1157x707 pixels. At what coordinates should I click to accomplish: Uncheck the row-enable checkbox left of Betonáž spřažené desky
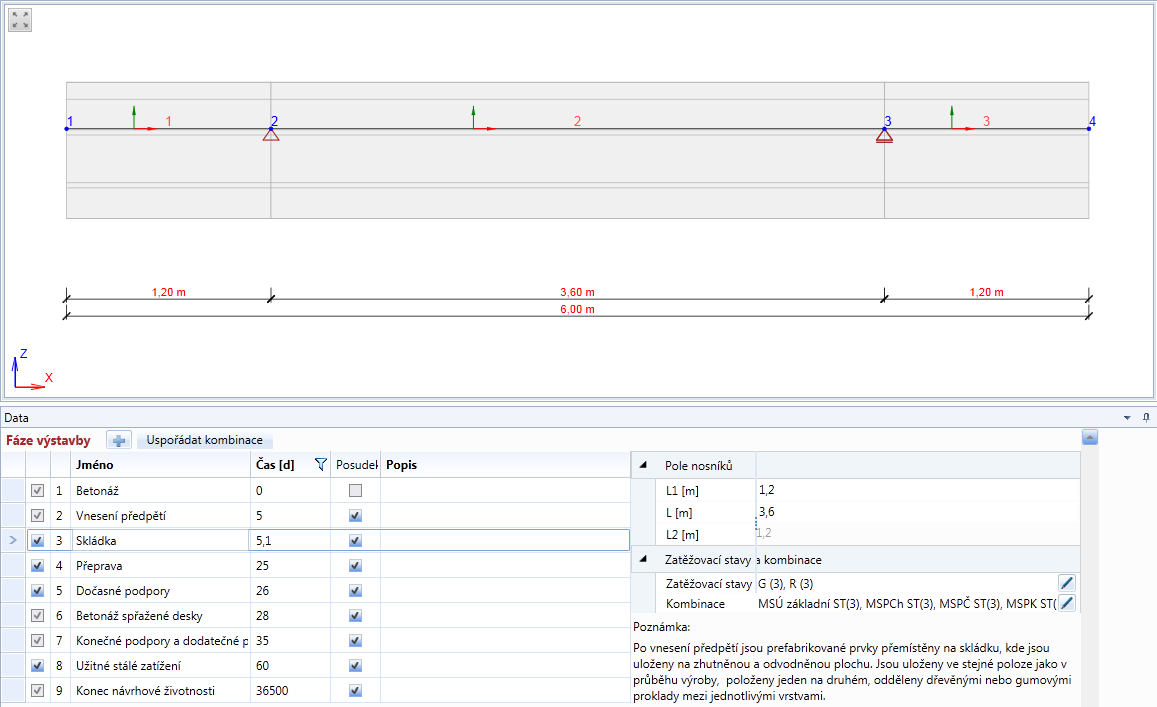pos(38,615)
